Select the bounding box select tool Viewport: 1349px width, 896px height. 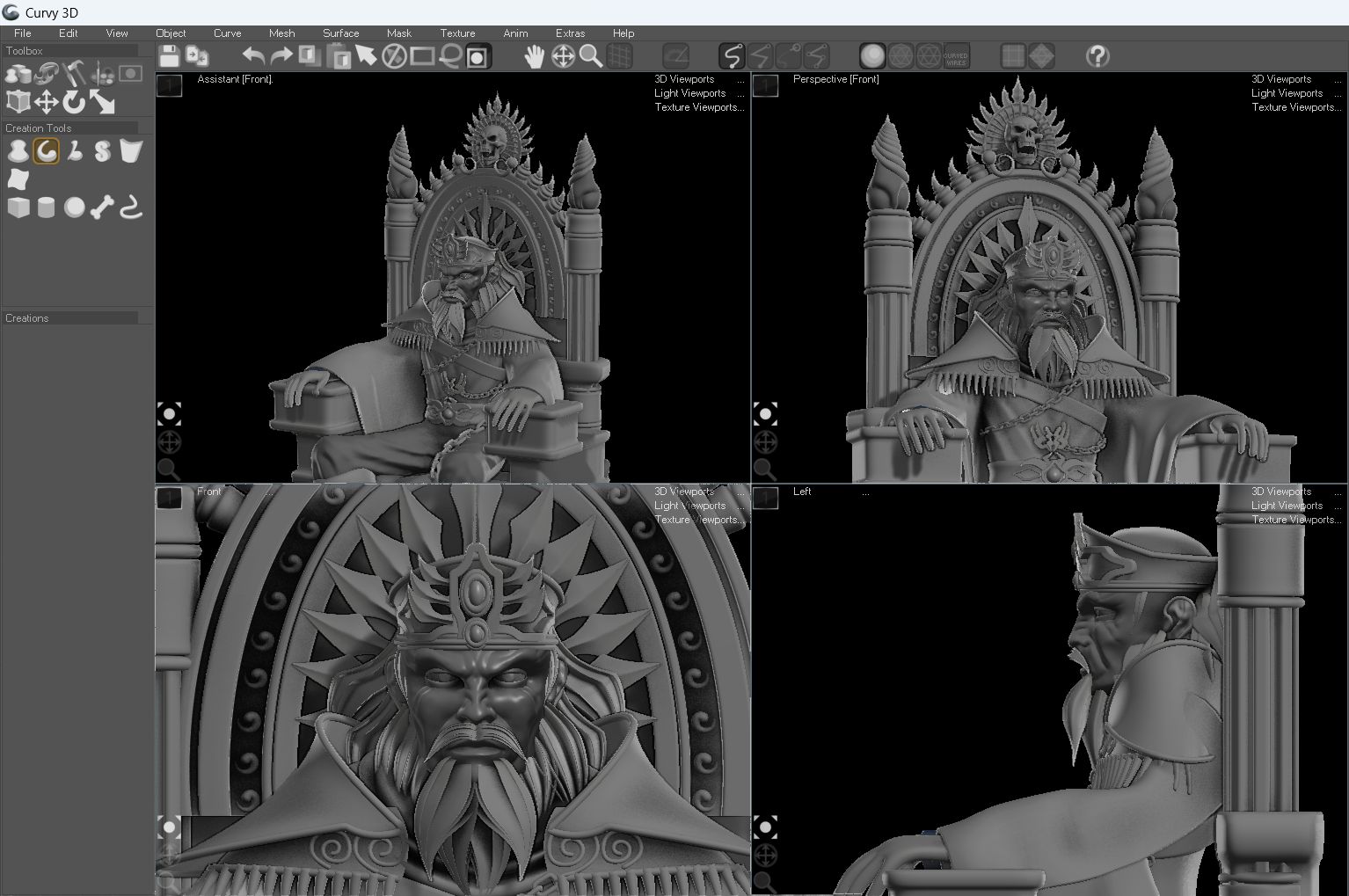[x=18, y=102]
